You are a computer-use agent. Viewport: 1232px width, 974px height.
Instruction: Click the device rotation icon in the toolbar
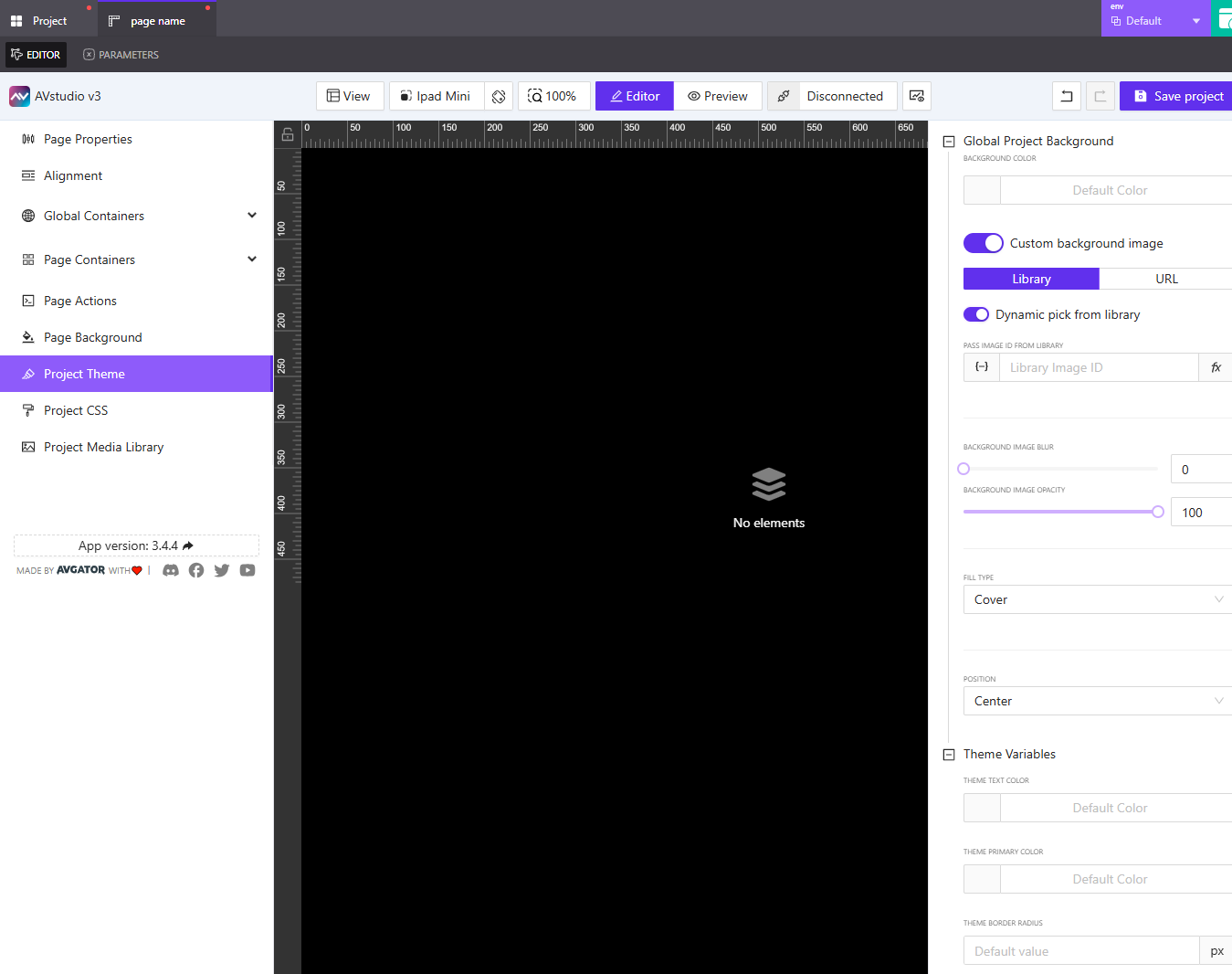coord(499,96)
